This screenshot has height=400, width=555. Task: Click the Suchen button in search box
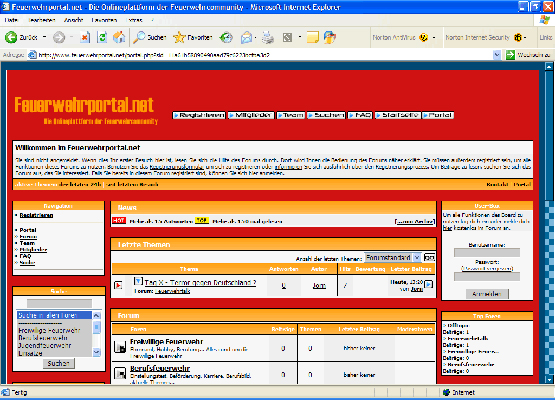pyautogui.click(x=59, y=364)
